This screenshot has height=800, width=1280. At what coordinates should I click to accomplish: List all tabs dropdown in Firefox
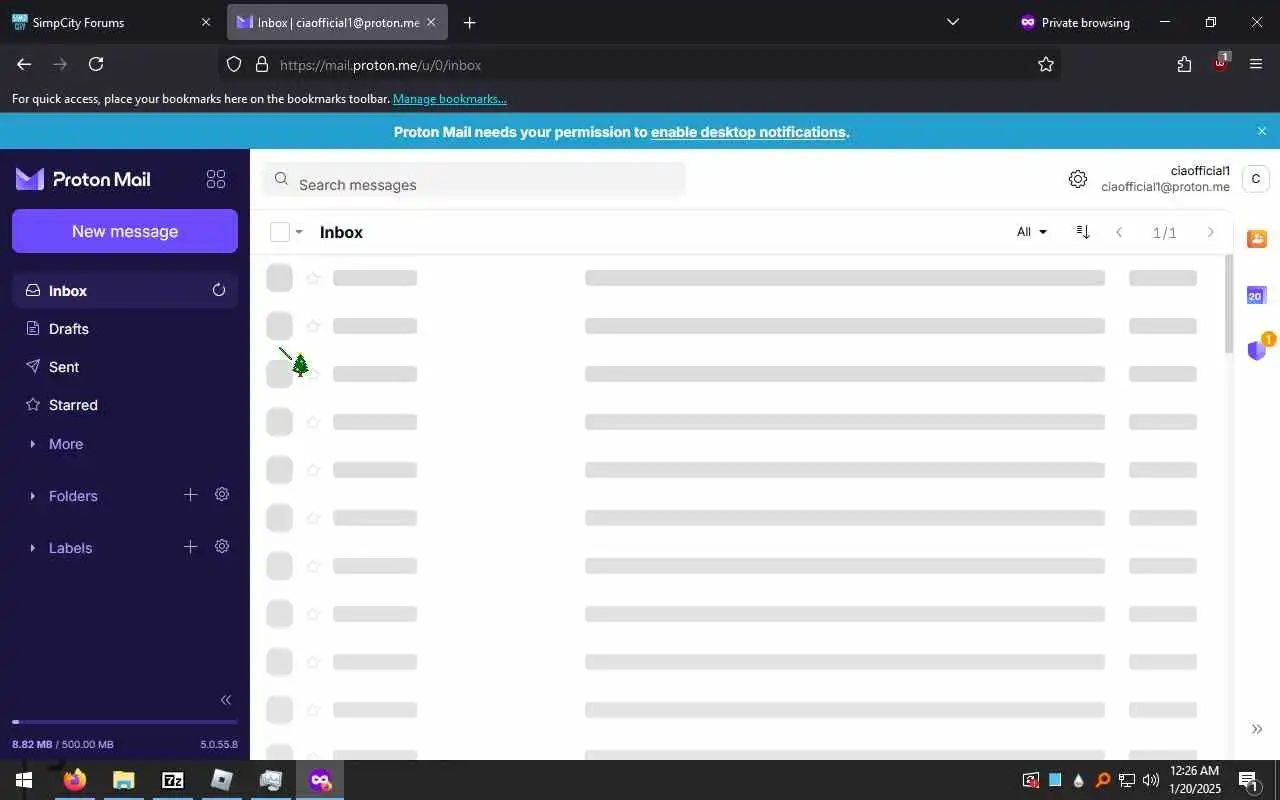(953, 22)
